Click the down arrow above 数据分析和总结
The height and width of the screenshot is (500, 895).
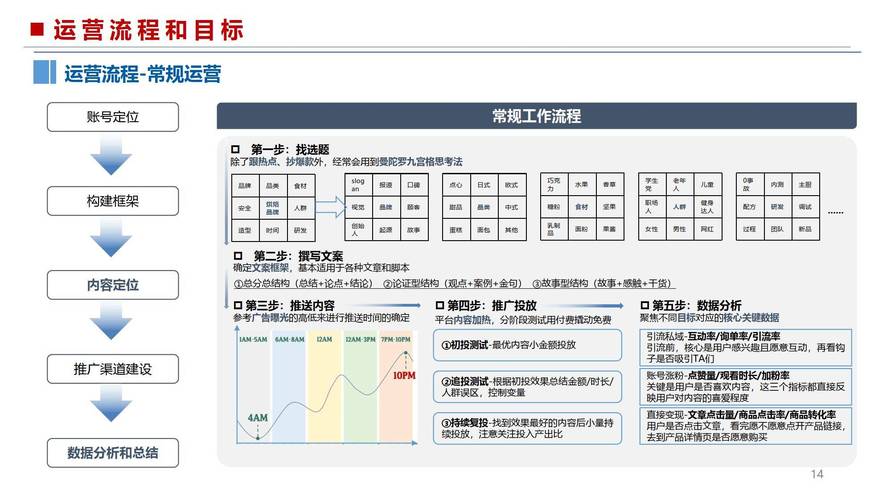(x=111, y=403)
